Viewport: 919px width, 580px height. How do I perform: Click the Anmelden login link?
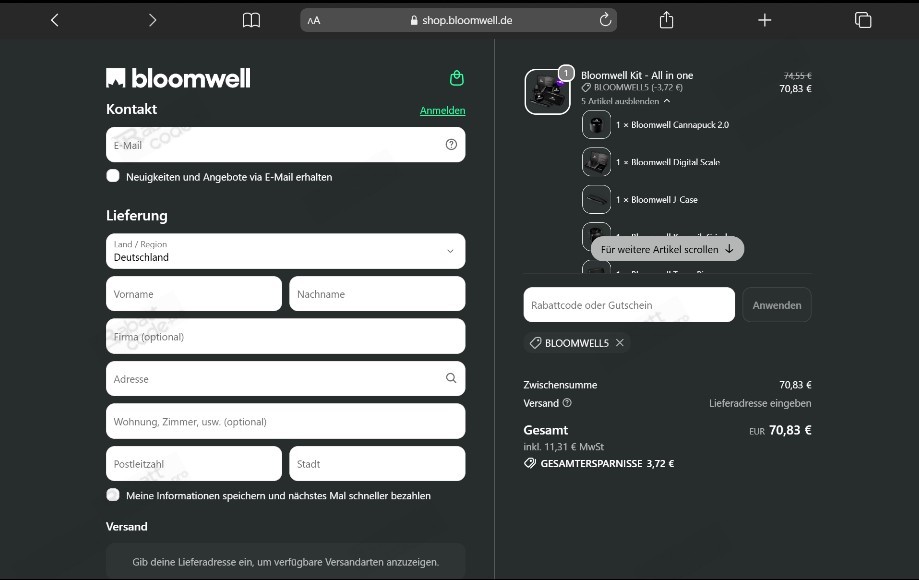[x=443, y=111]
